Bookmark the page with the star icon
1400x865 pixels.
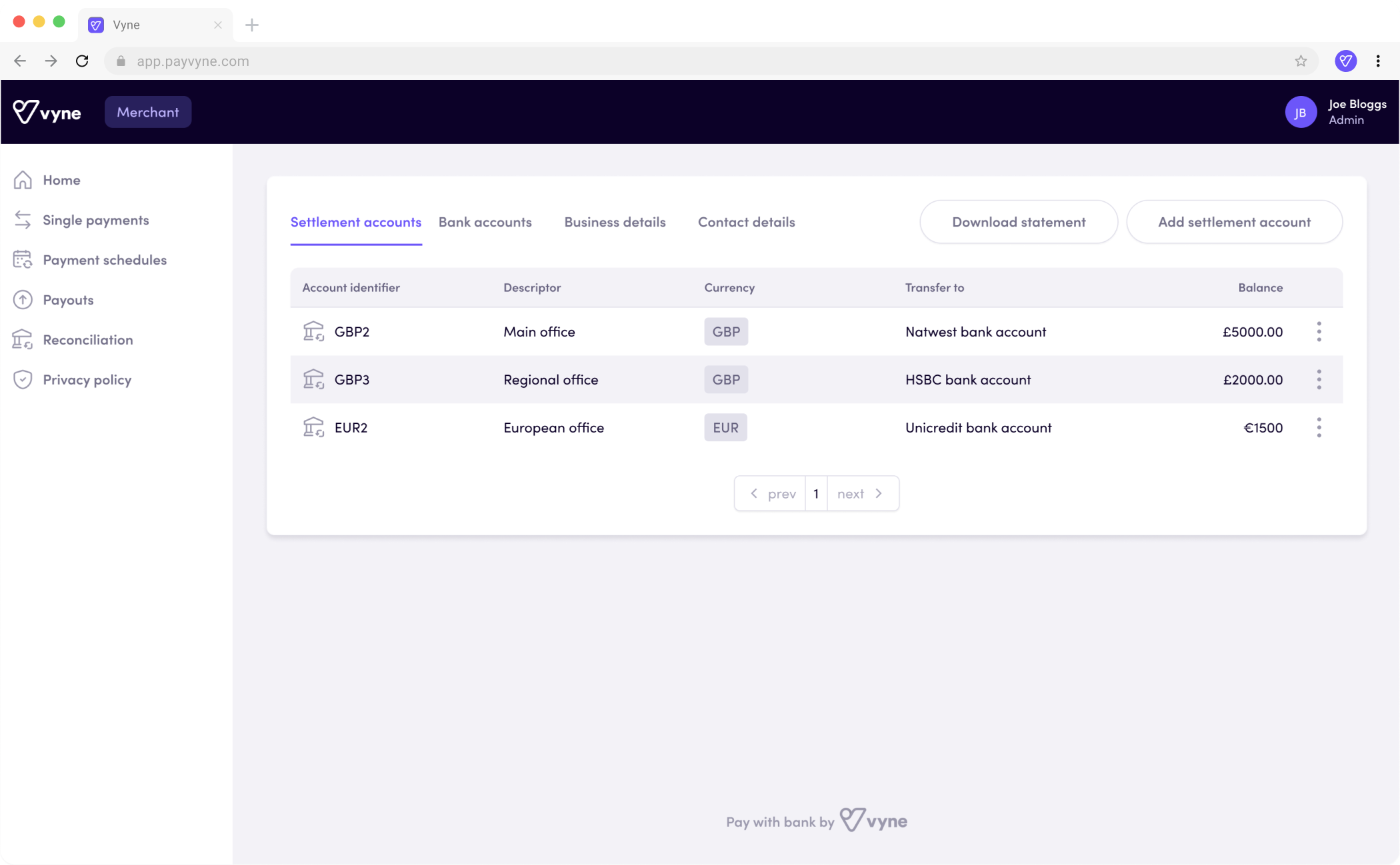[x=1301, y=61]
